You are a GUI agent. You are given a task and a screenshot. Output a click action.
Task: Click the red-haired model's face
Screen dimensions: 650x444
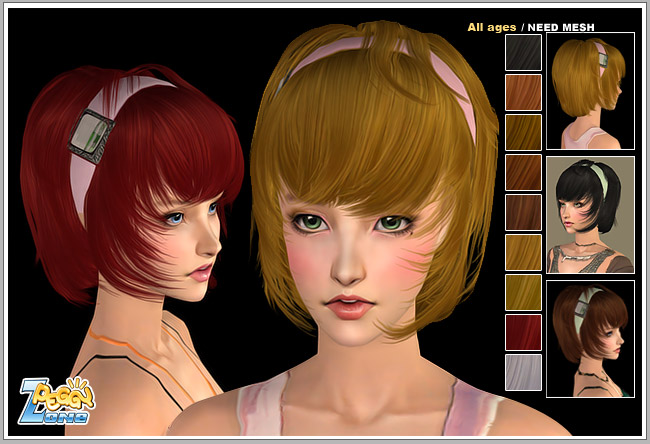click(196, 240)
